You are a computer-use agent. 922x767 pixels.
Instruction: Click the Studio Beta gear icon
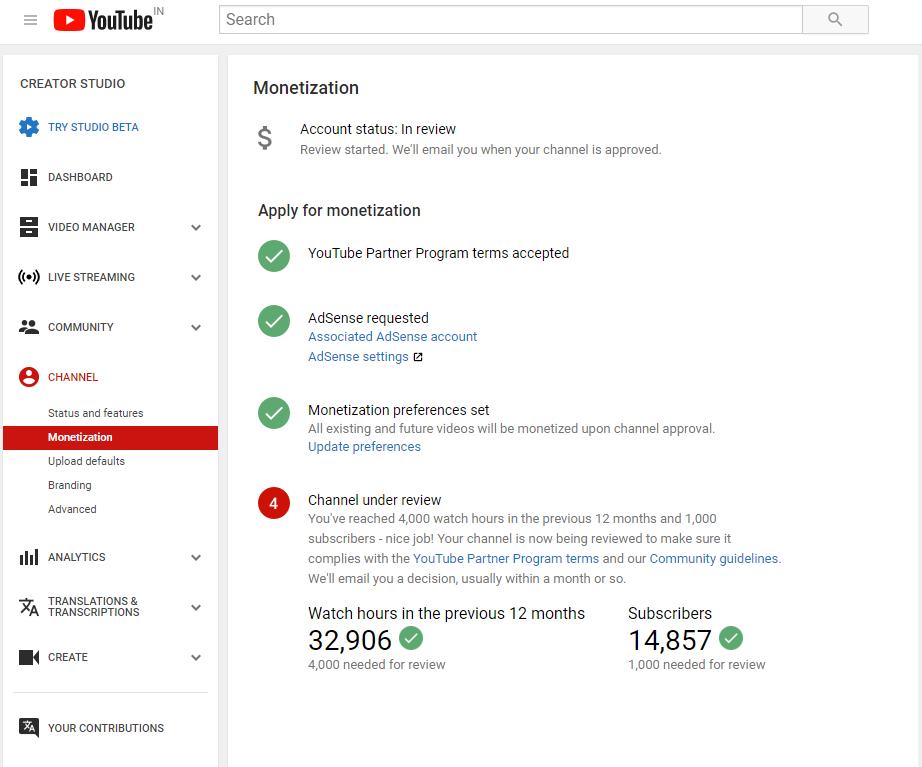point(29,127)
